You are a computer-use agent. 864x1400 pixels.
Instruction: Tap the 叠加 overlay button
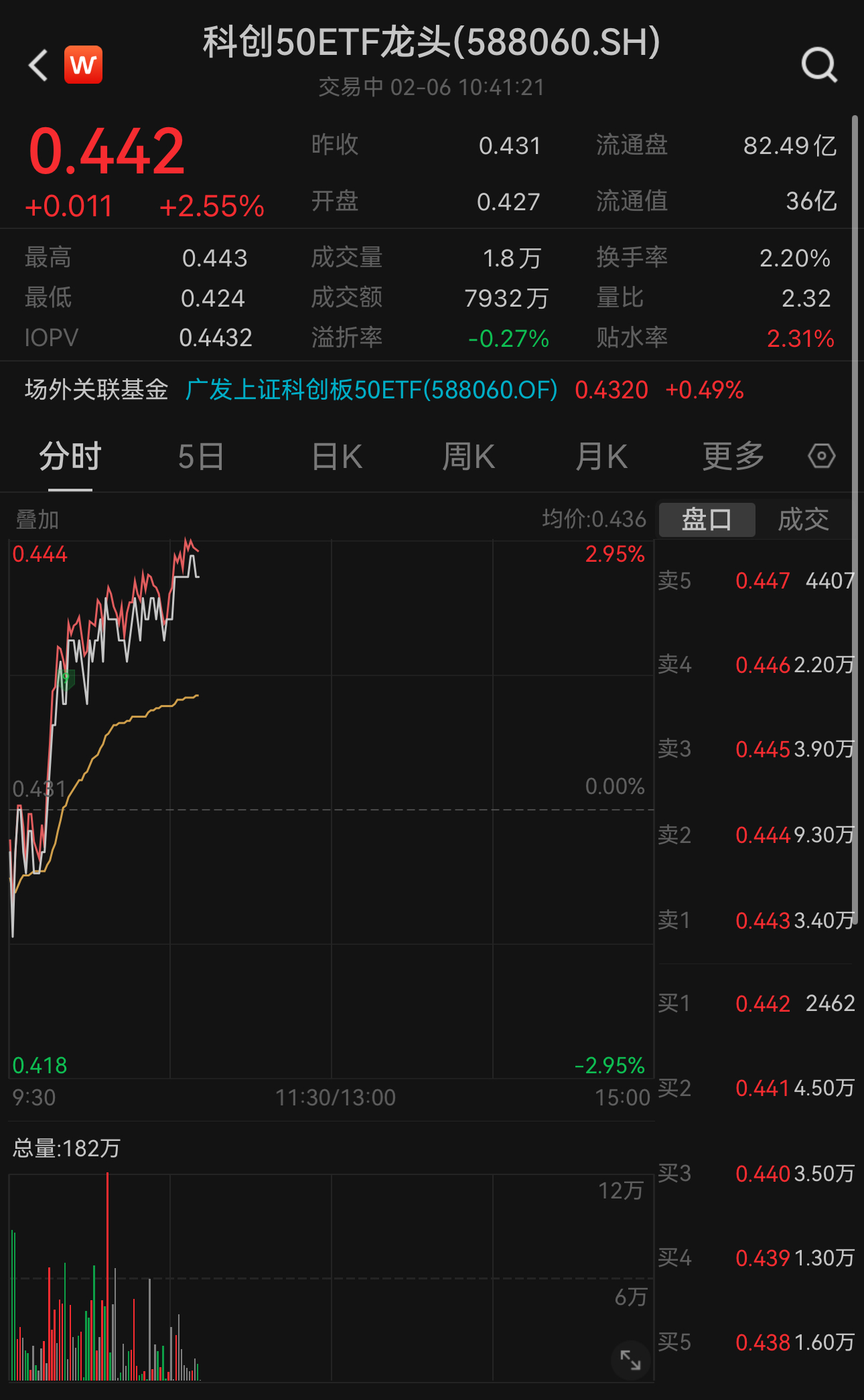pyautogui.click(x=38, y=520)
